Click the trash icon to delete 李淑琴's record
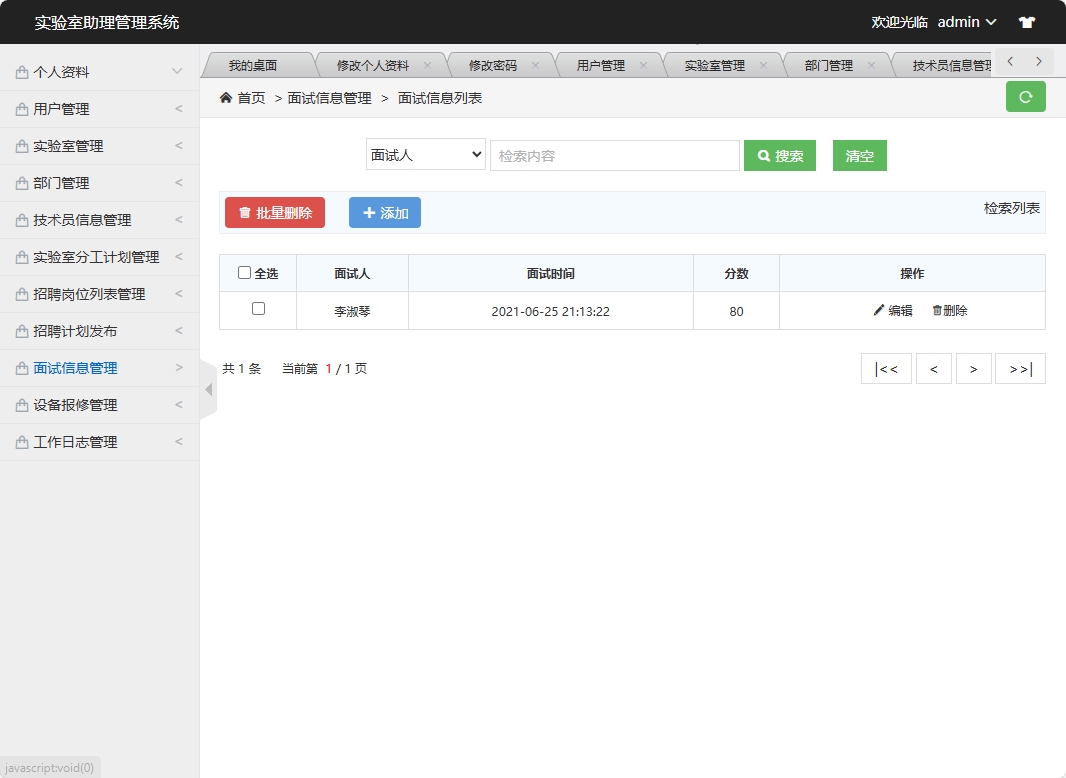This screenshot has height=778, width=1066. (x=938, y=310)
